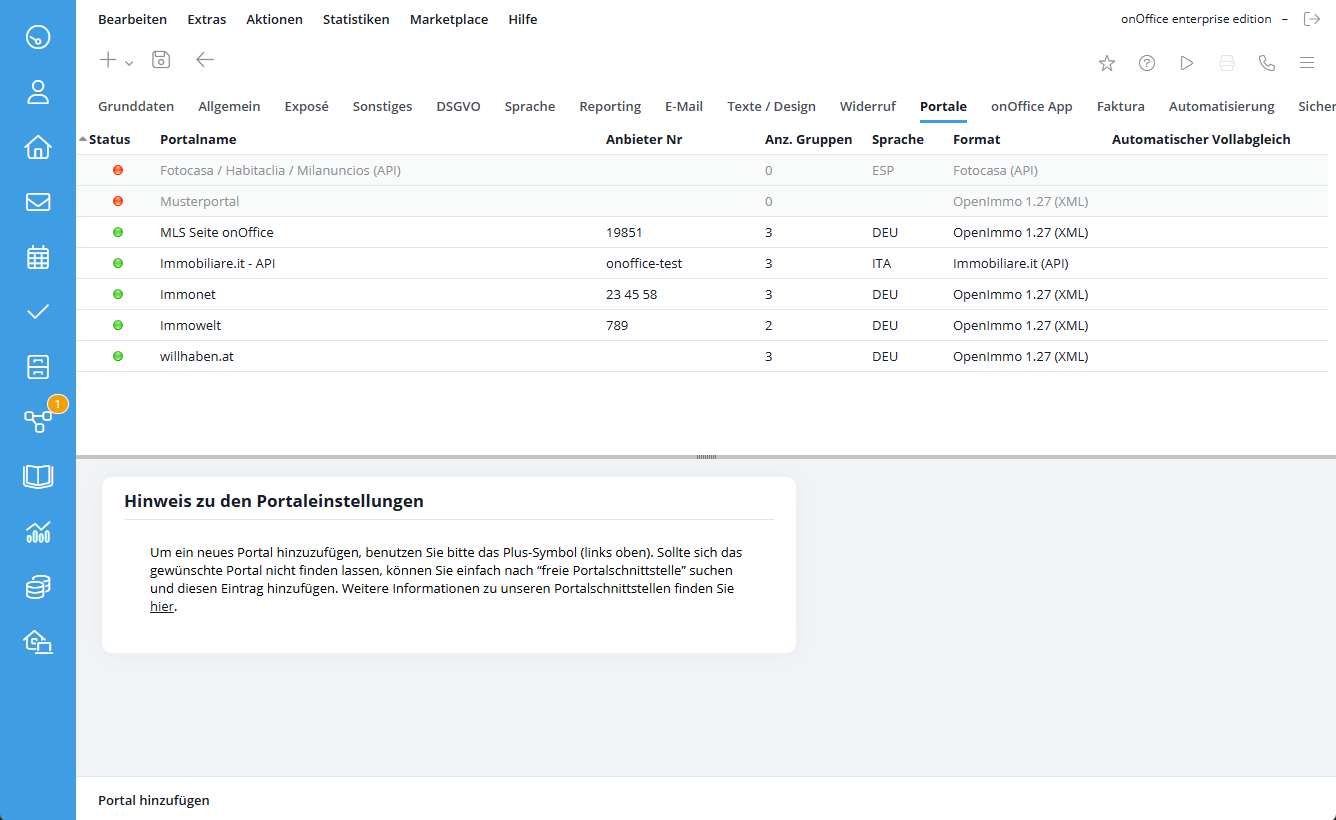Open the Statistiken menu
The height and width of the screenshot is (820, 1336).
click(356, 19)
